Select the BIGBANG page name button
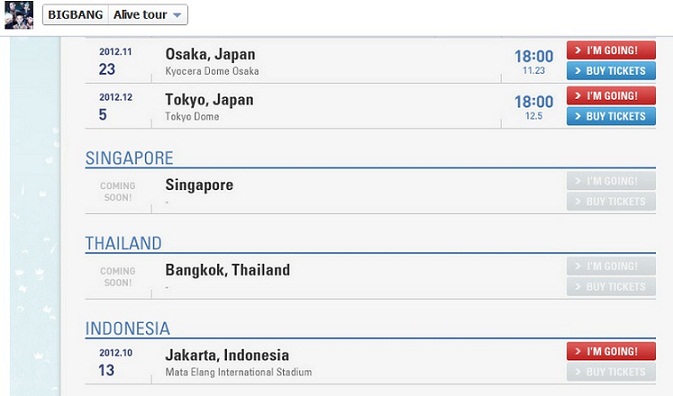Screen dimensions: 673x396 (x=76, y=15)
